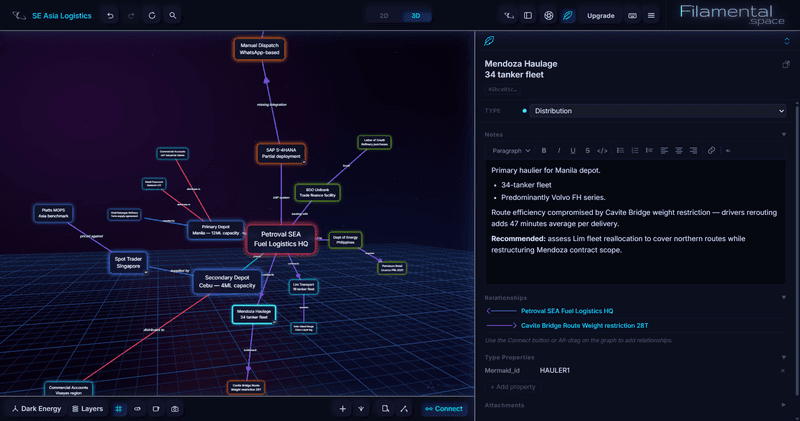This screenshot has height=421, width=800.
Task: Take a screenshot with camera icon
Action: pos(175,409)
